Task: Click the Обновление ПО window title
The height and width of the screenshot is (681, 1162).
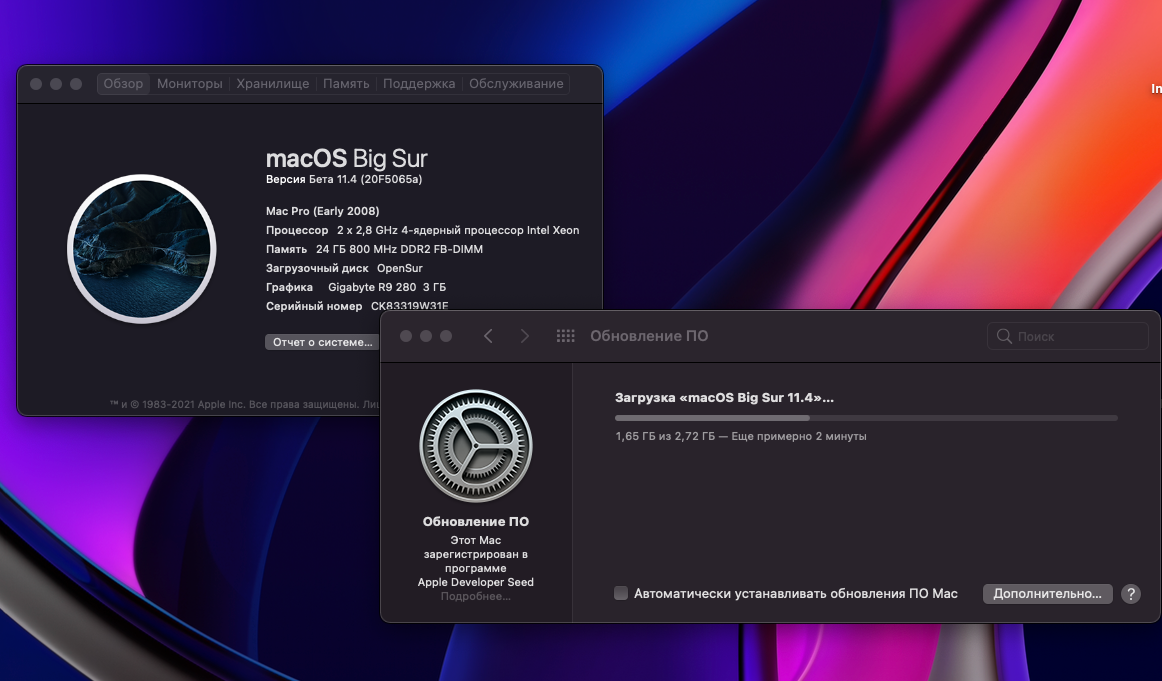Action: click(x=649, y=336)
